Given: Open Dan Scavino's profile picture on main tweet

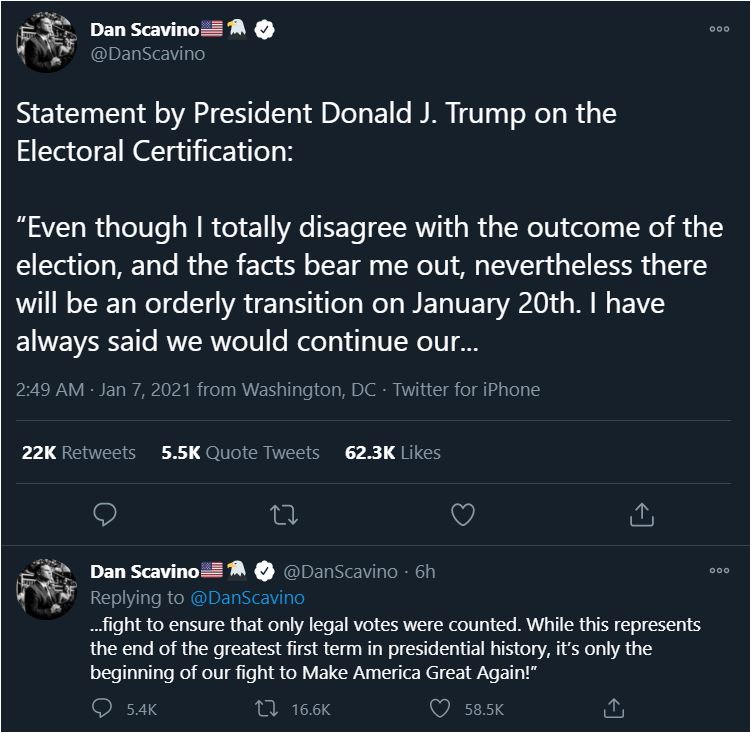Looking at the screenshot, I should [45, 43].
